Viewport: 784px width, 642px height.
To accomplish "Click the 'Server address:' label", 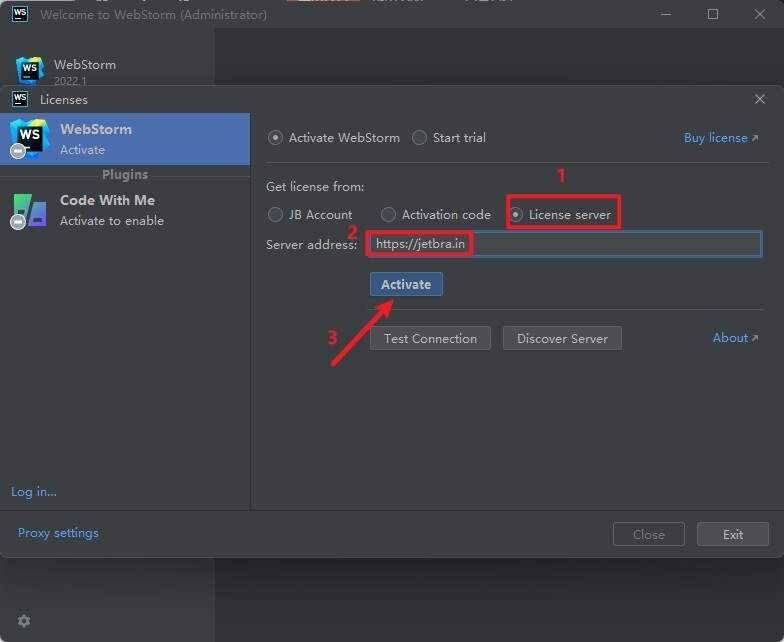I will click(x=312, y=244).
